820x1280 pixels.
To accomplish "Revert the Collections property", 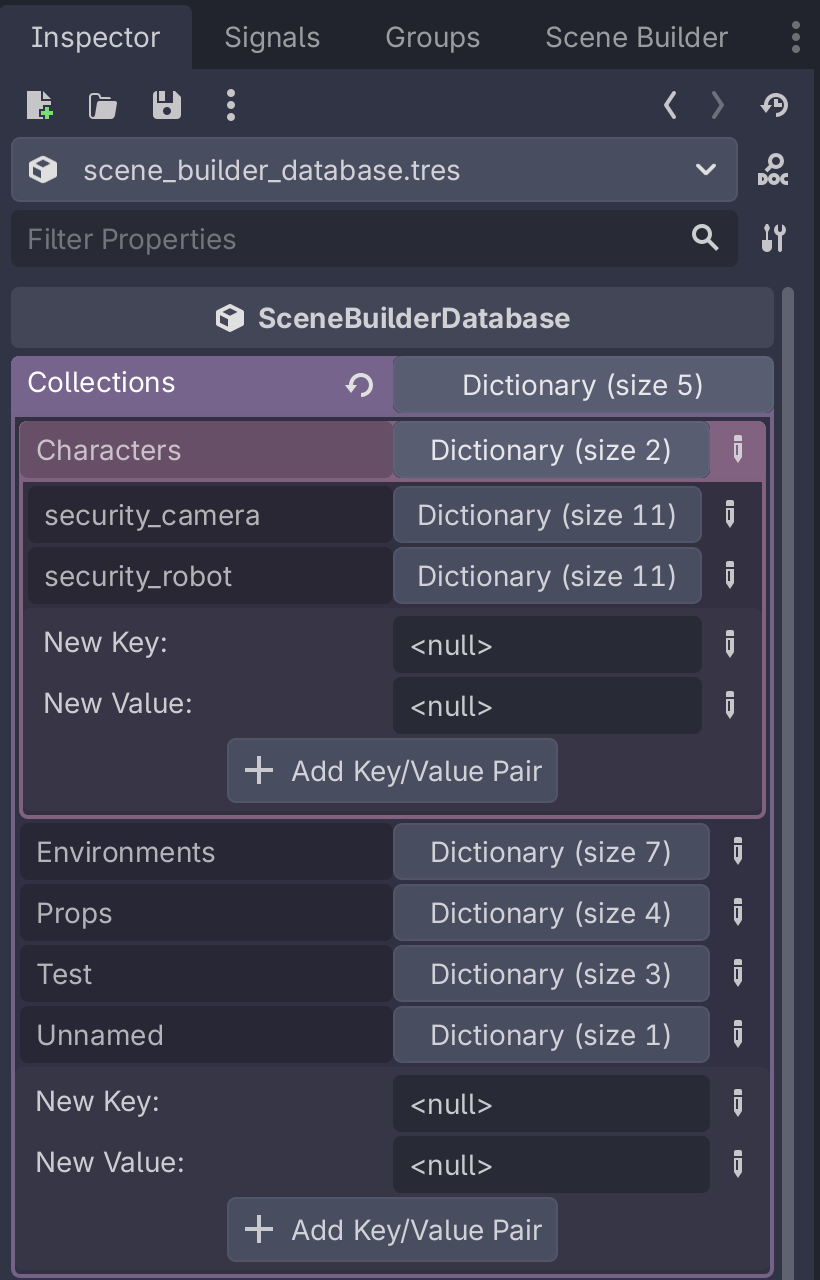I will click(x=359, y=383).
